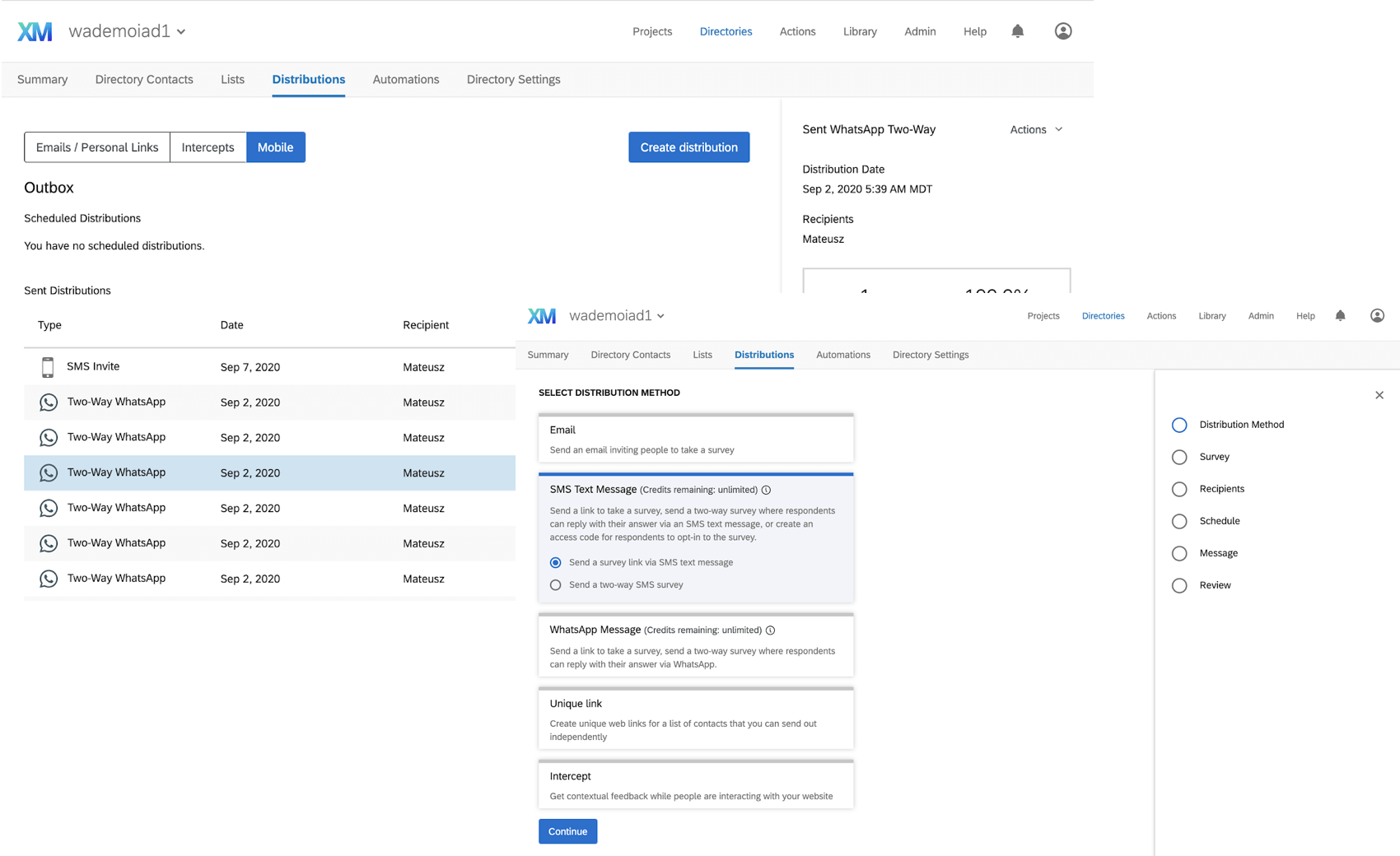Open user account icon in the back window
1400x856 pixels.
pos(1063,31)
